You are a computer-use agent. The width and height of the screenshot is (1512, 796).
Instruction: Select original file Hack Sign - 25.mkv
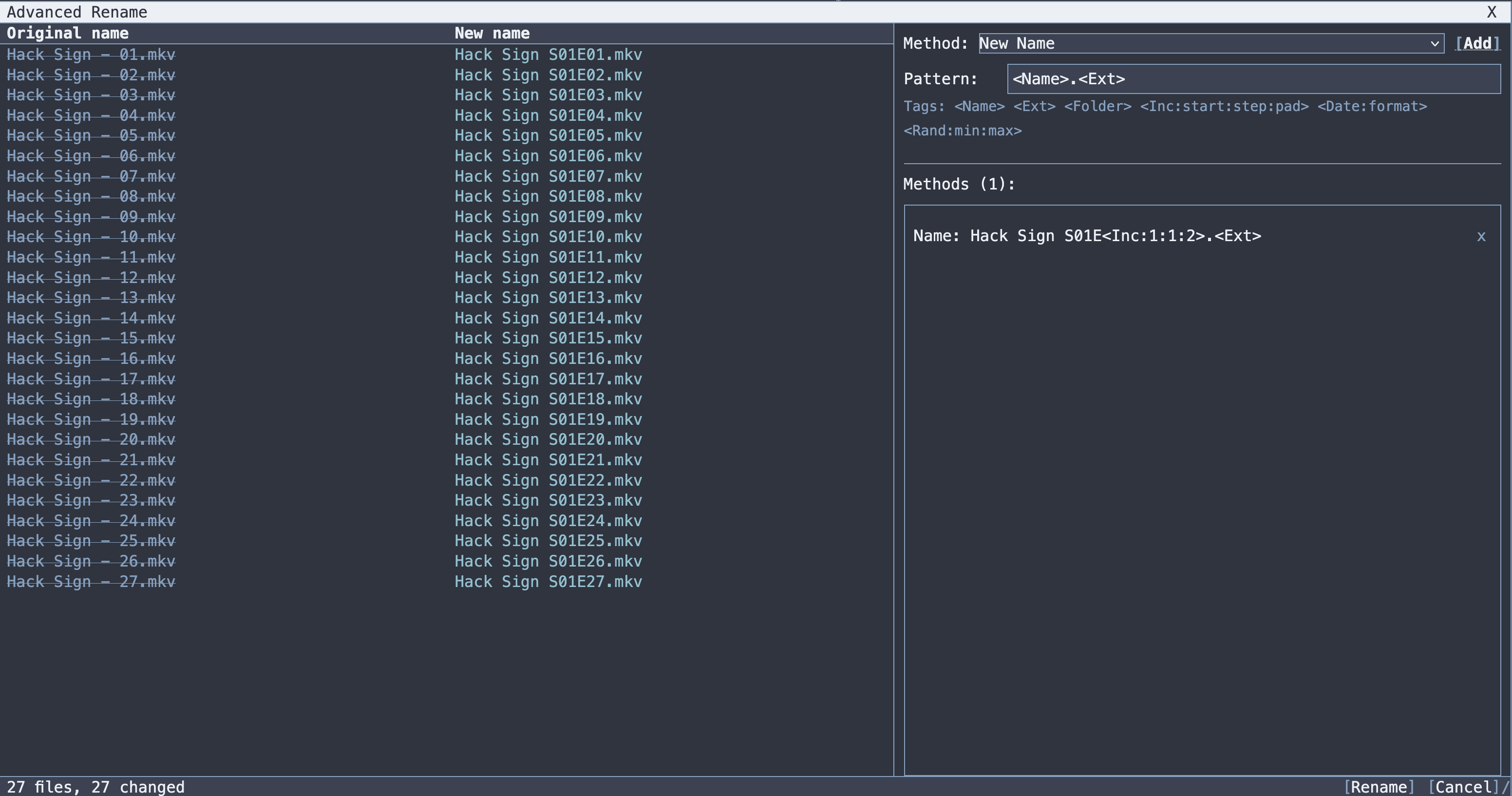point(91,541)
